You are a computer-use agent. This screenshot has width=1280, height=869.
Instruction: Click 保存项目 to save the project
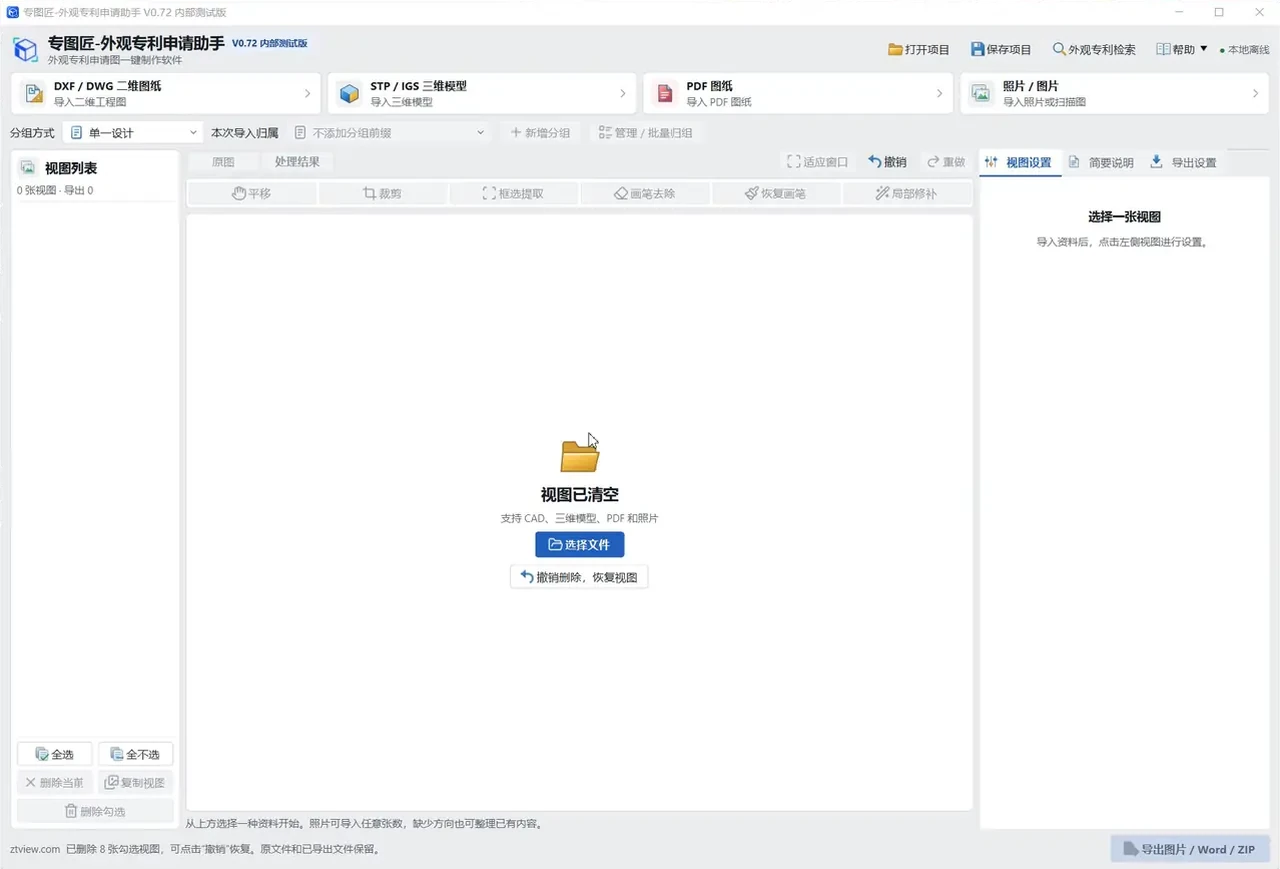point(1001,49)
